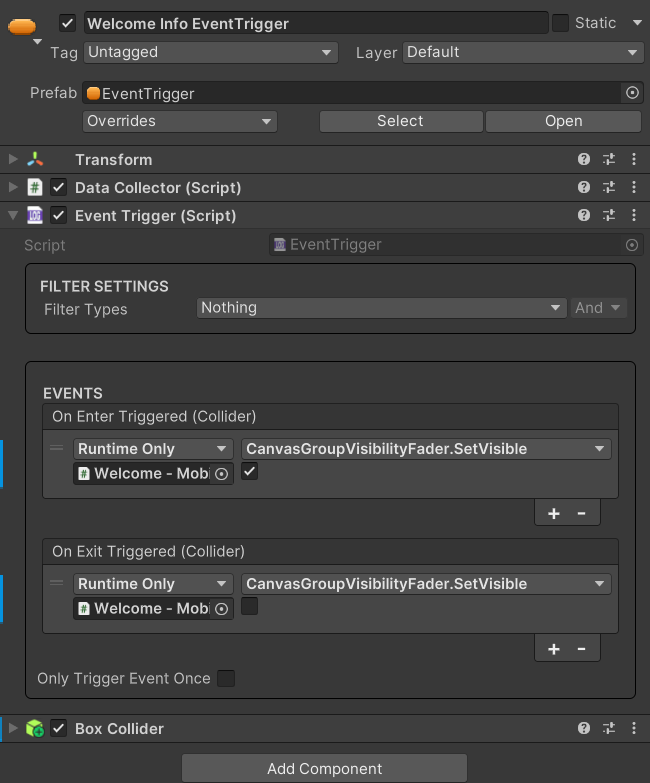This screenshot has height=783, width=650.
Task: Uncheck On Enter SetVisible argument
Action: 250,471
